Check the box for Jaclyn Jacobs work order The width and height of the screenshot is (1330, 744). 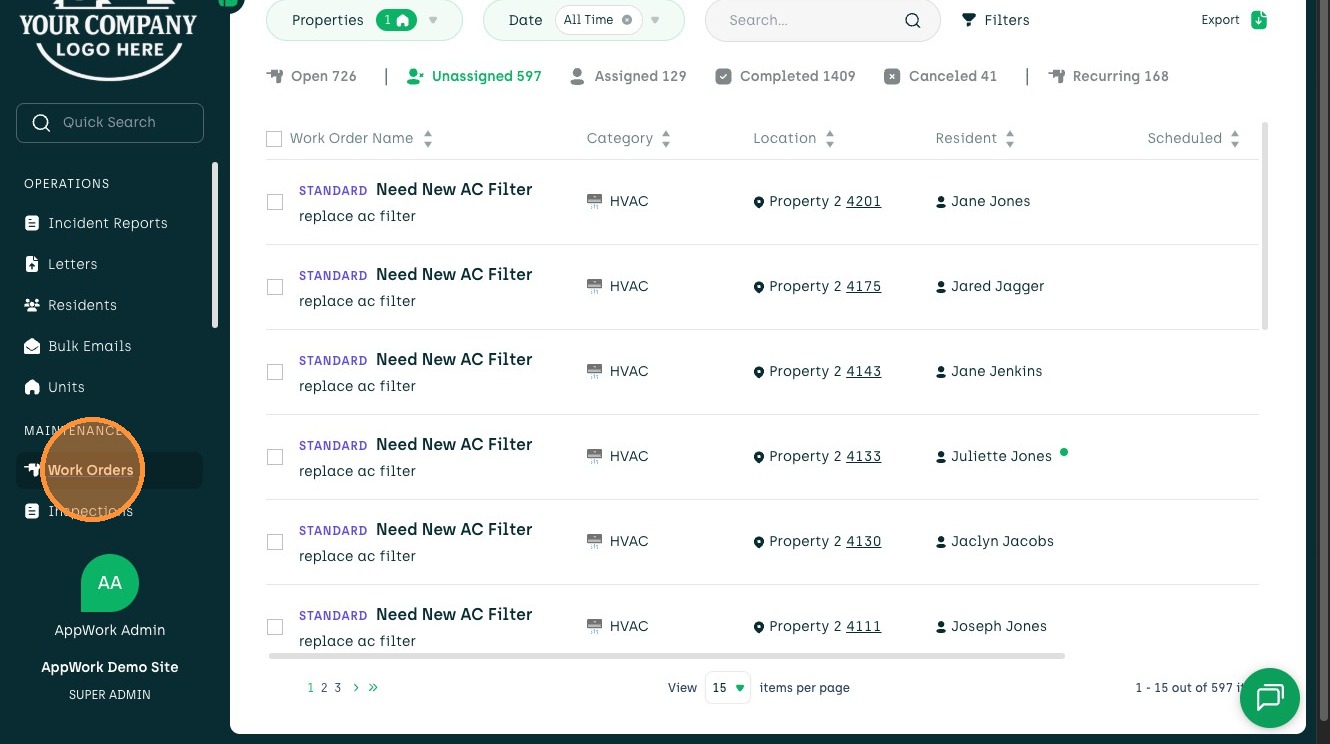pos(275,542)
